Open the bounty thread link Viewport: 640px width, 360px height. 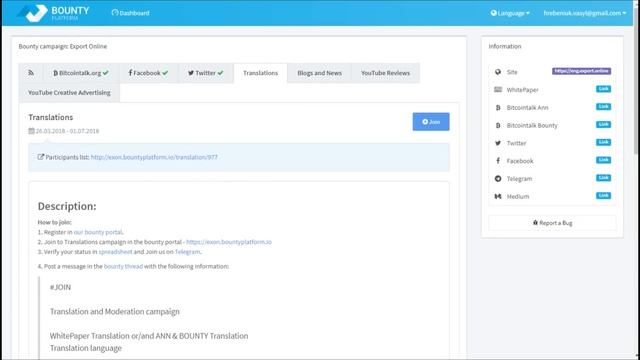point(123,267)
